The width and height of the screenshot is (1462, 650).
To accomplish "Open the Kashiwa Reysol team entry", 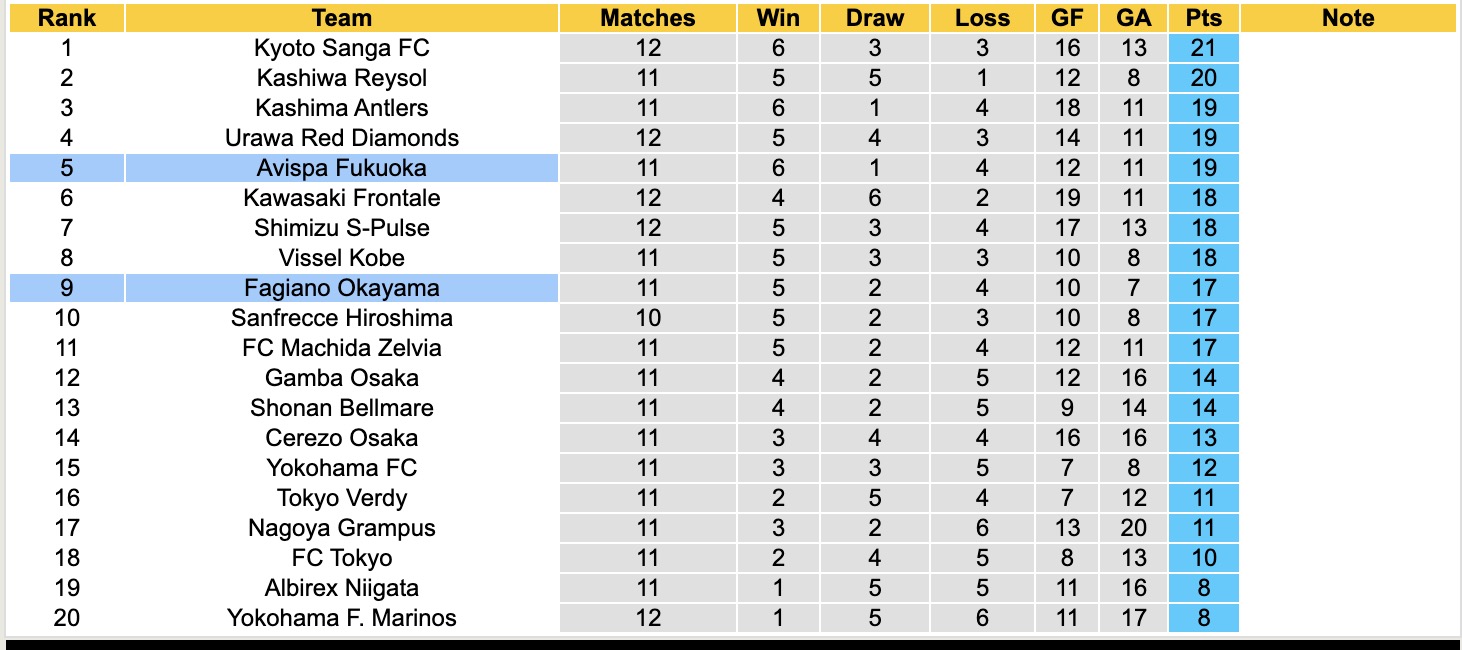I will 341,78.
